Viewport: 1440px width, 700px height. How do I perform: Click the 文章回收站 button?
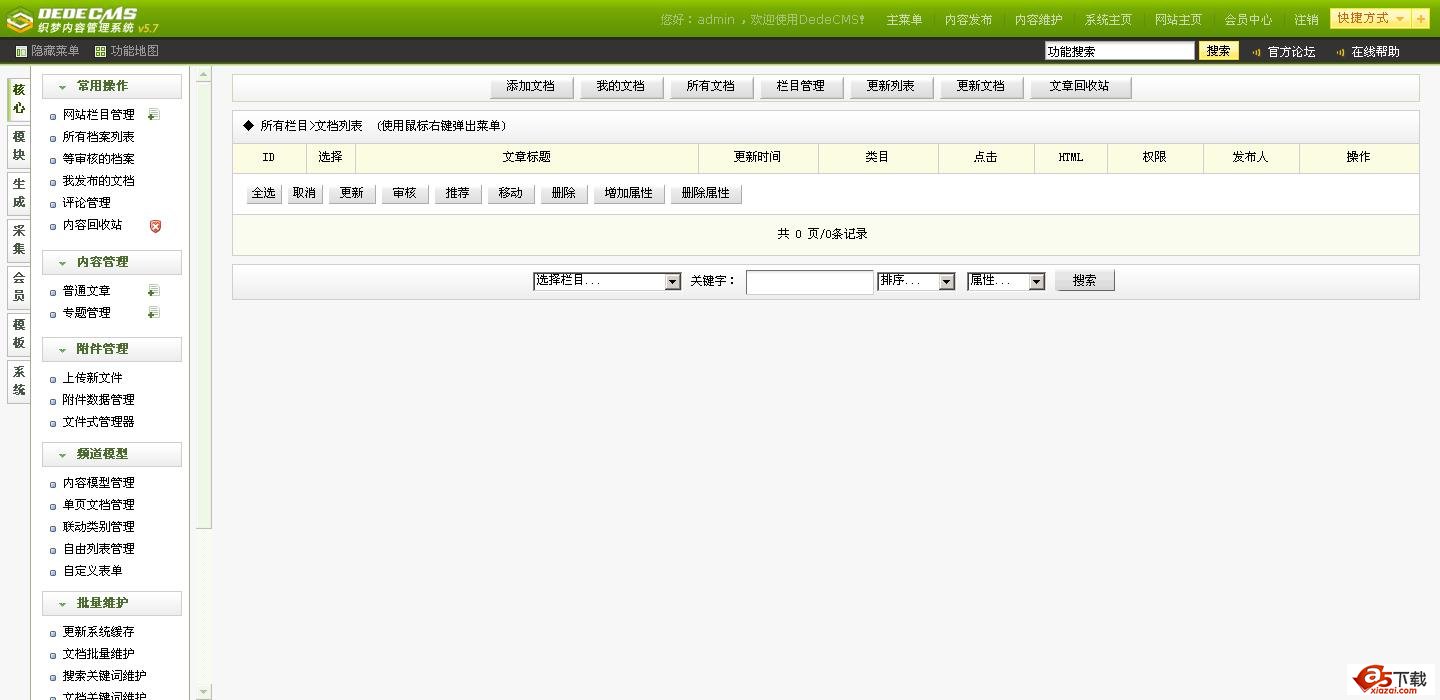point(1080,87)
